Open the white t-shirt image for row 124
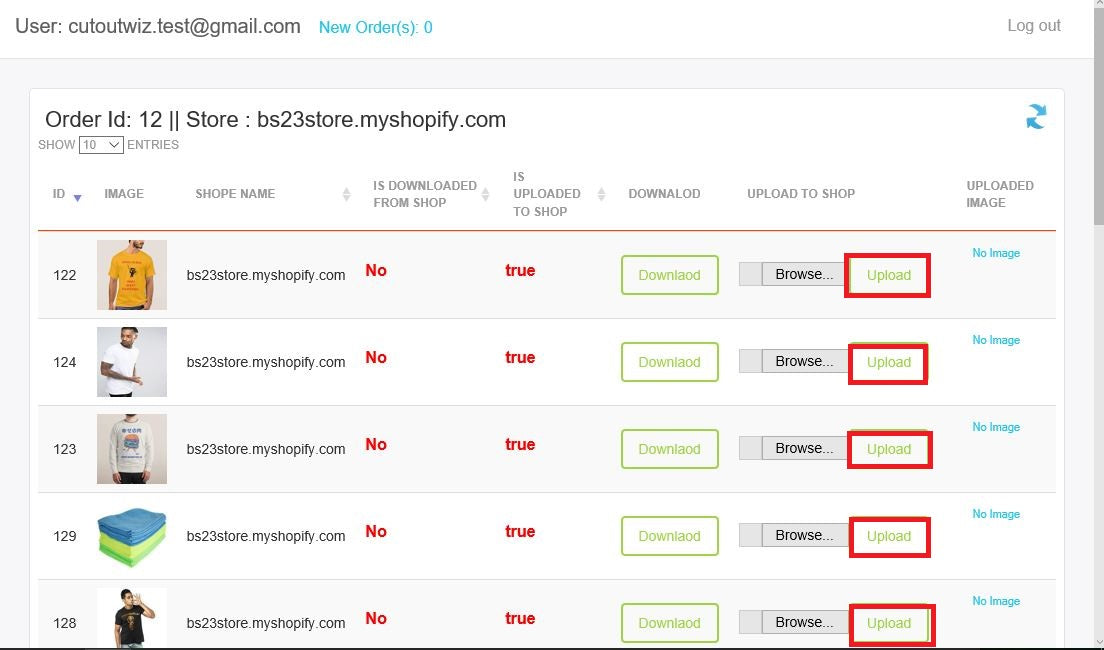The width and height of the screenshot is (1104, 650). pos(132,362)
